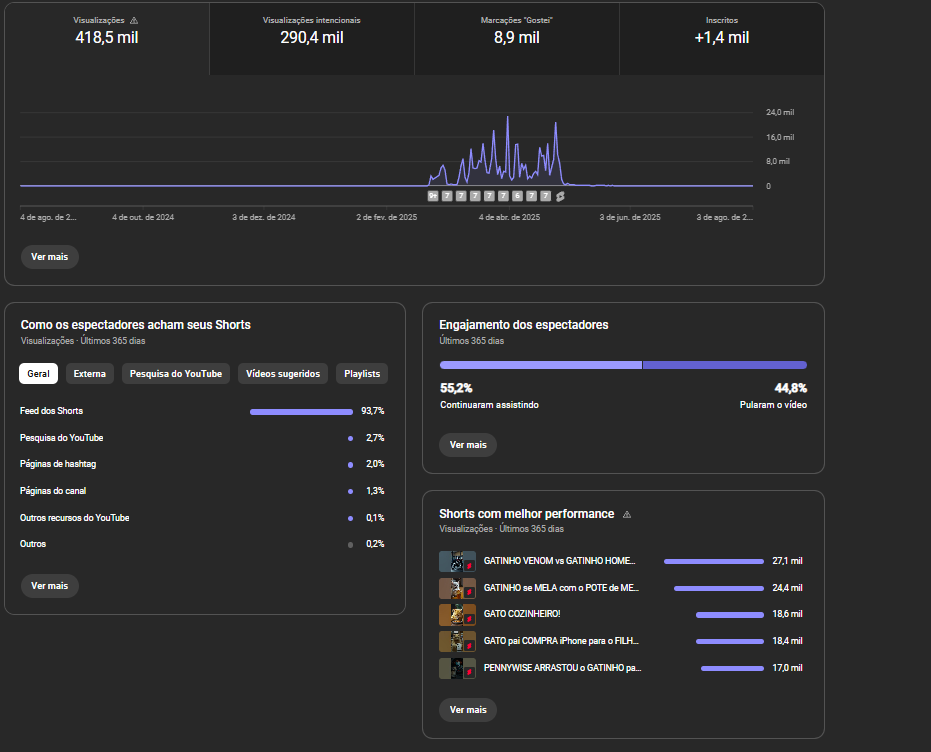Click the 24,4 mil views bar
The width and height of the screenshot is (931, 752).
pyautogui.click(x=719, y=589)
